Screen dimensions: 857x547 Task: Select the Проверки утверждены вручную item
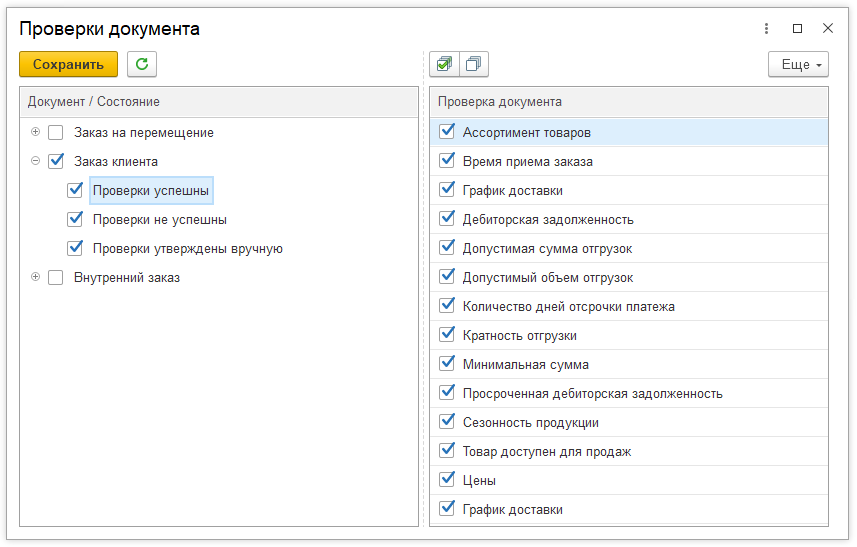188,248
